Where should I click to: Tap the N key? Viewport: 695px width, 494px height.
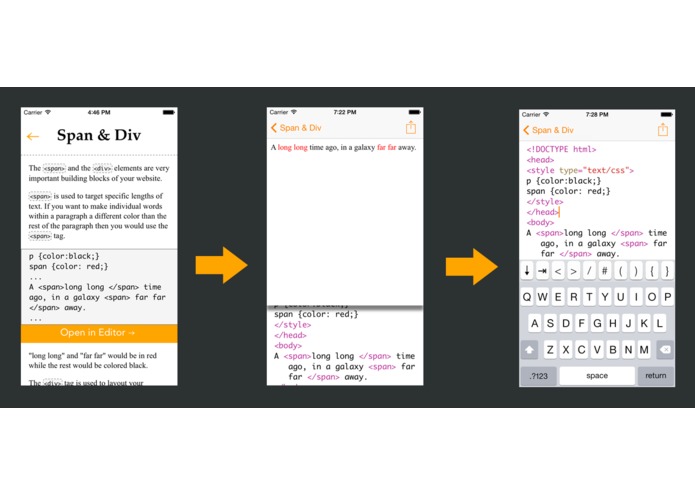point(629,350)
